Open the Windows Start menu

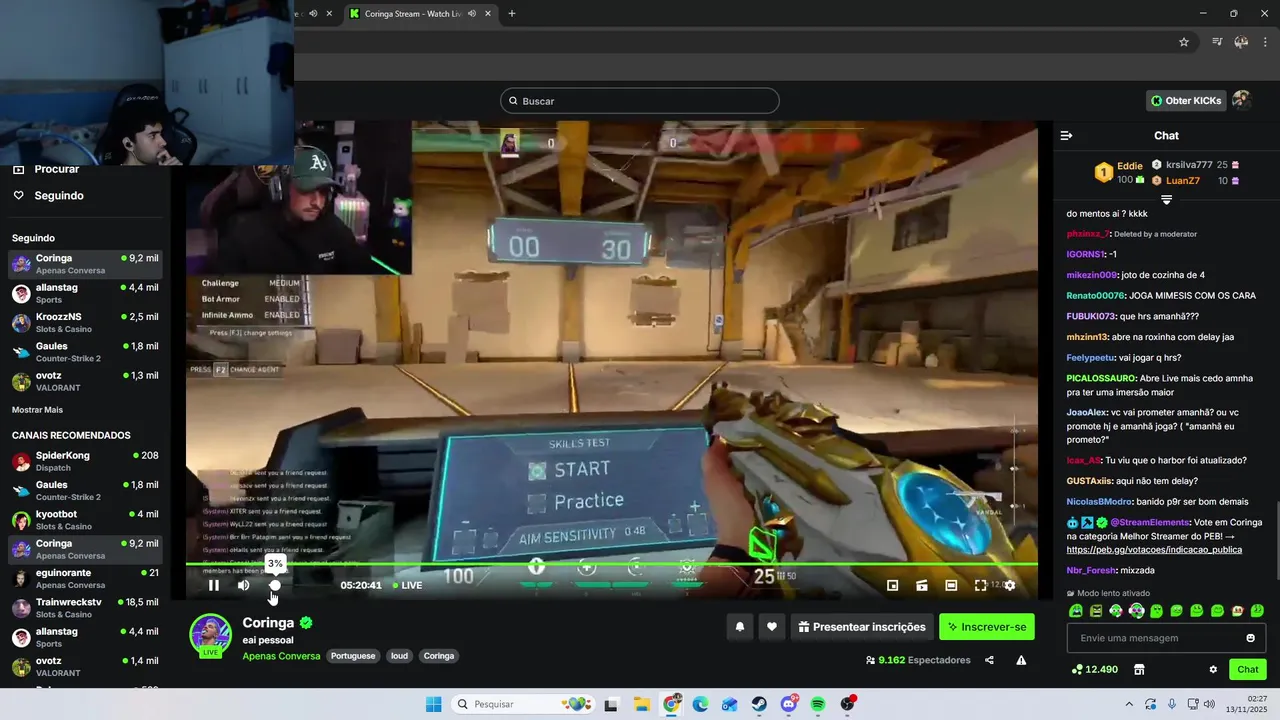433,704
